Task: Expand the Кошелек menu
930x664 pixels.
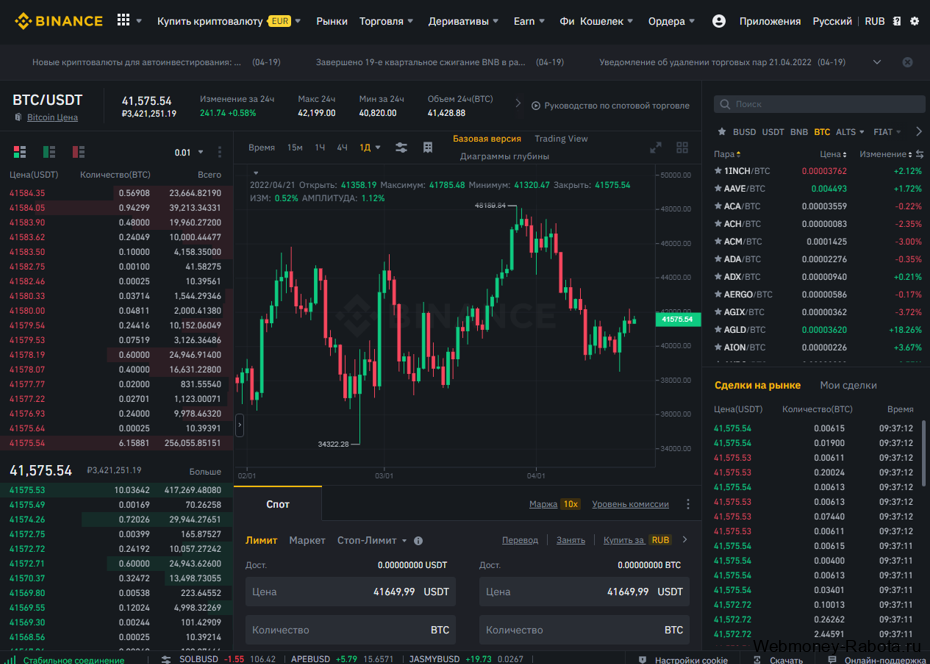Action: 607,21
